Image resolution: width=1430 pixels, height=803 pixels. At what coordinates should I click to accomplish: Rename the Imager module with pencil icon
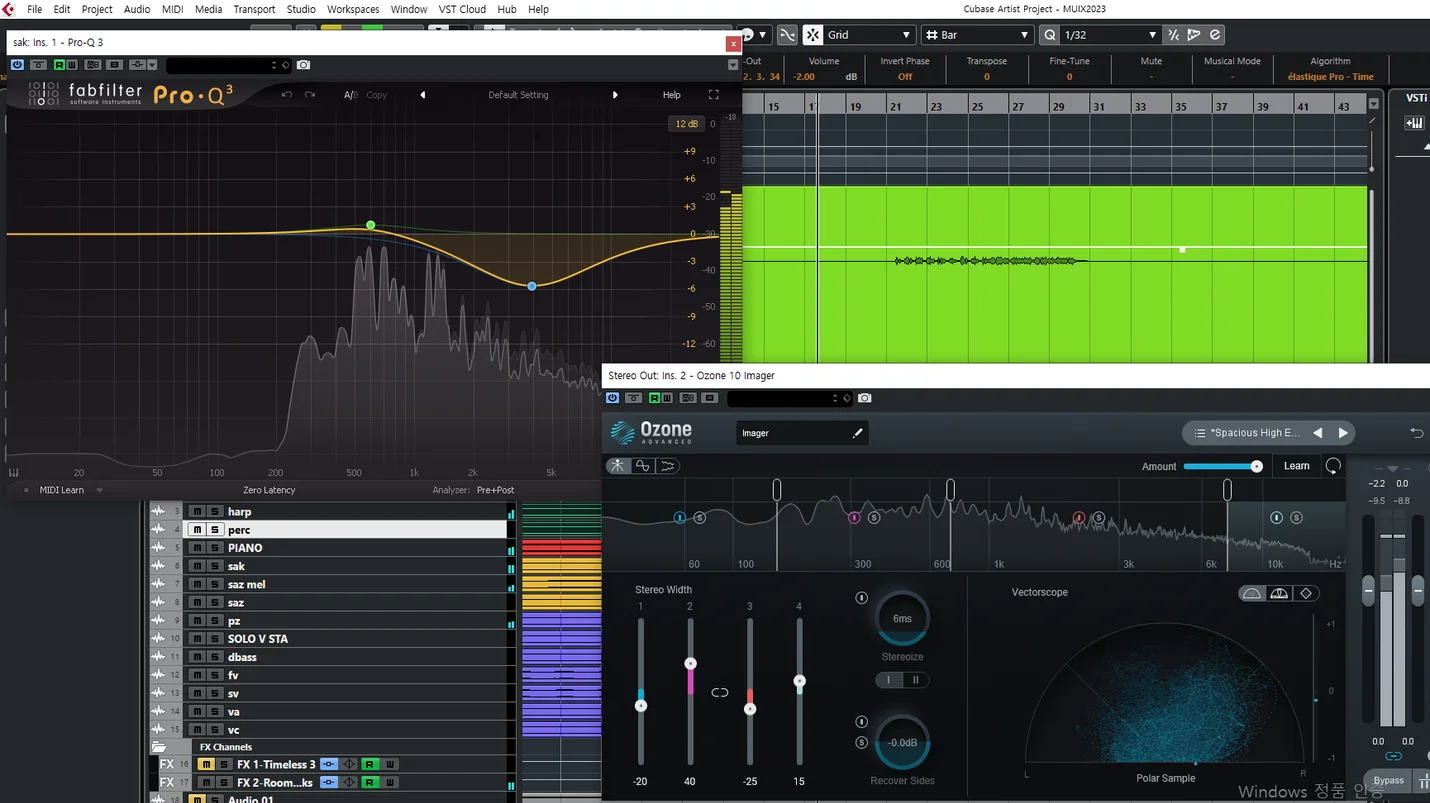(x=857, y=433)
